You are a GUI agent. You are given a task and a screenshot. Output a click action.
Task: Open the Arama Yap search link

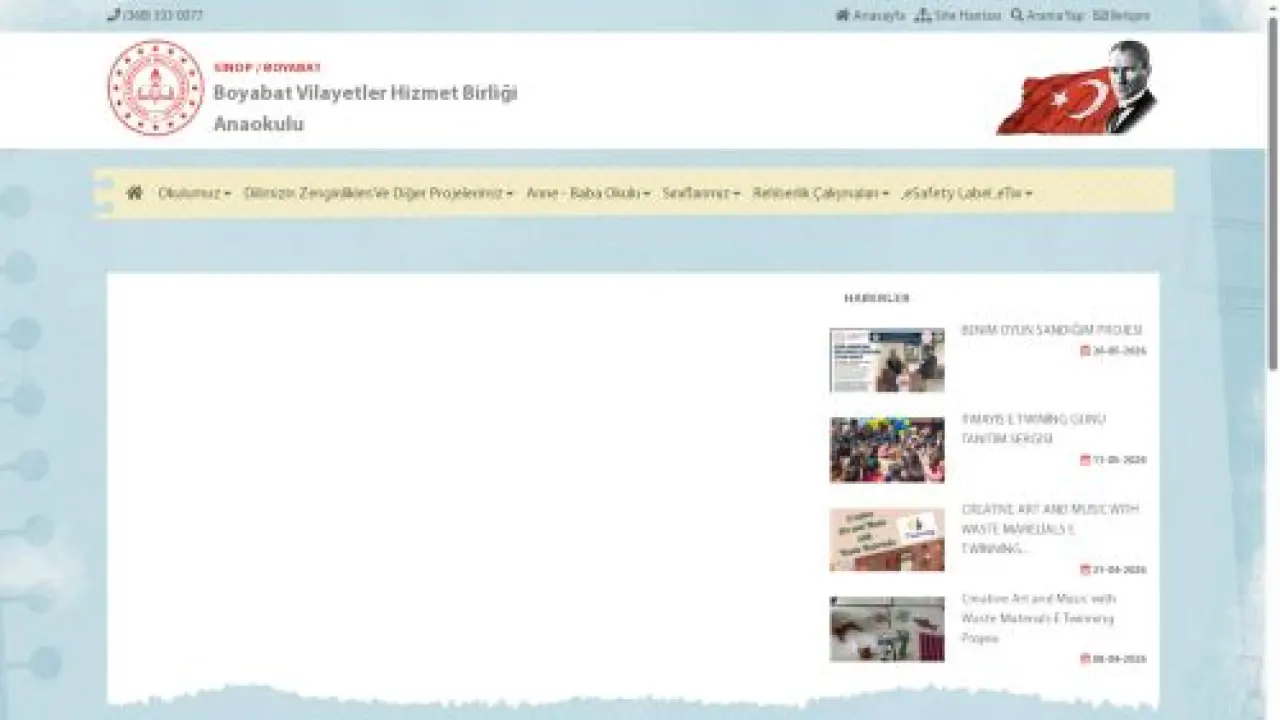point(1047,16)
